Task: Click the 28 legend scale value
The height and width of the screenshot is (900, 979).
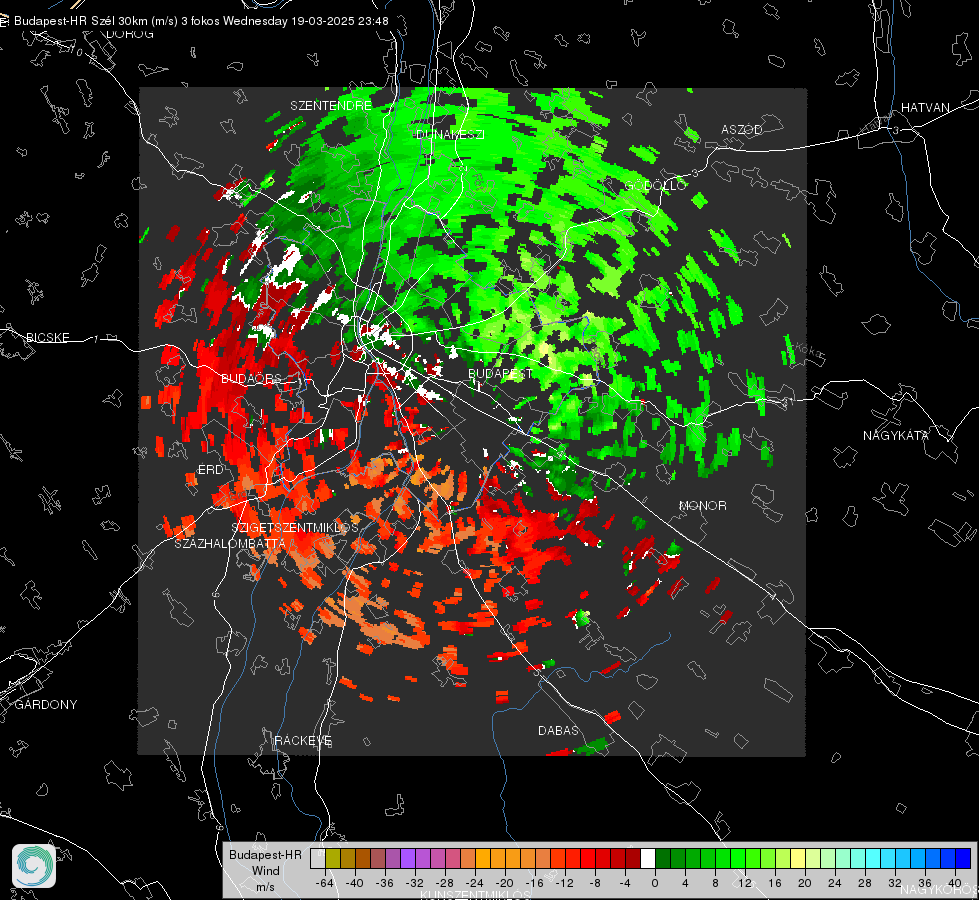Action: pos(865,883)
